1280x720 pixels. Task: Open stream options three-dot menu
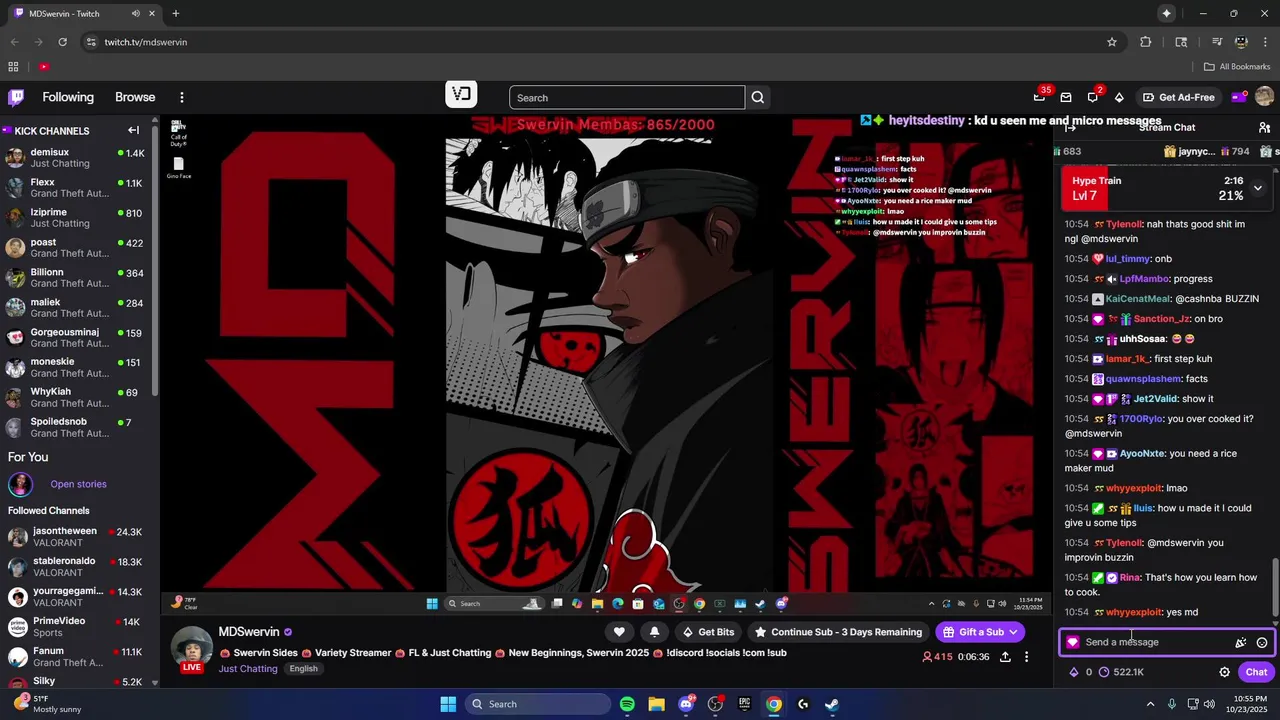[x=1026, y=657]
